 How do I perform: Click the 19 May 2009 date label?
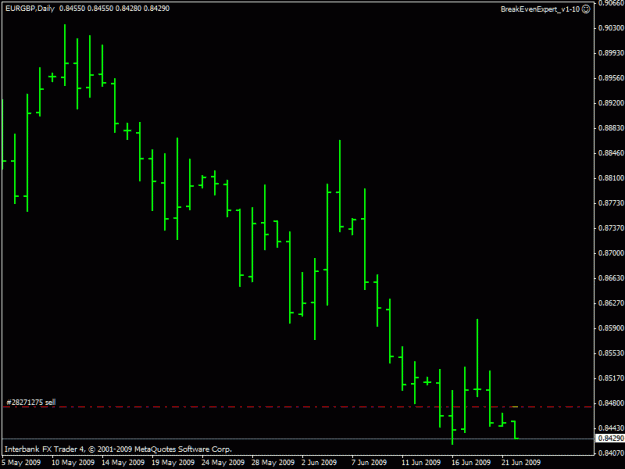coord(173,462)
